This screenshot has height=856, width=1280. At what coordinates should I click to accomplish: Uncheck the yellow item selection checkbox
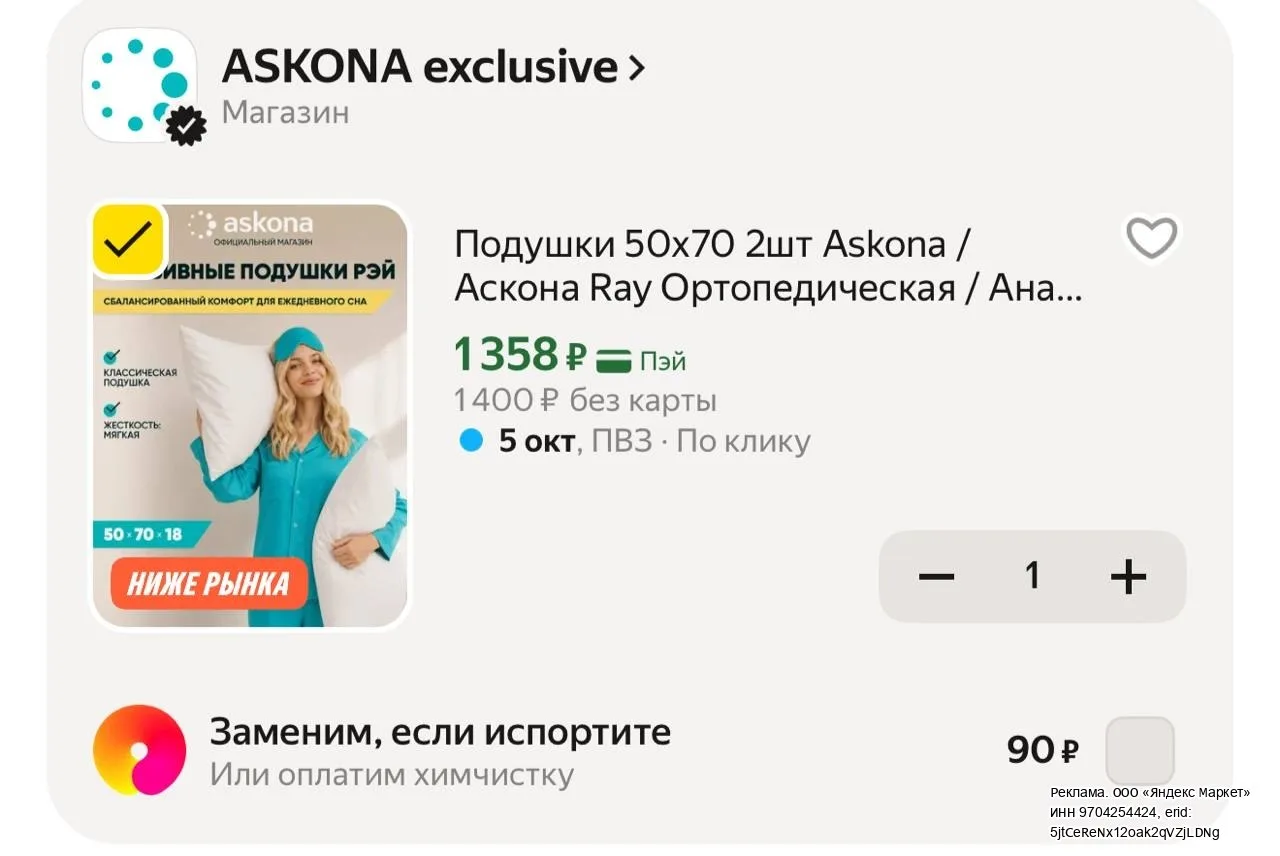click(x=128, y=239)
